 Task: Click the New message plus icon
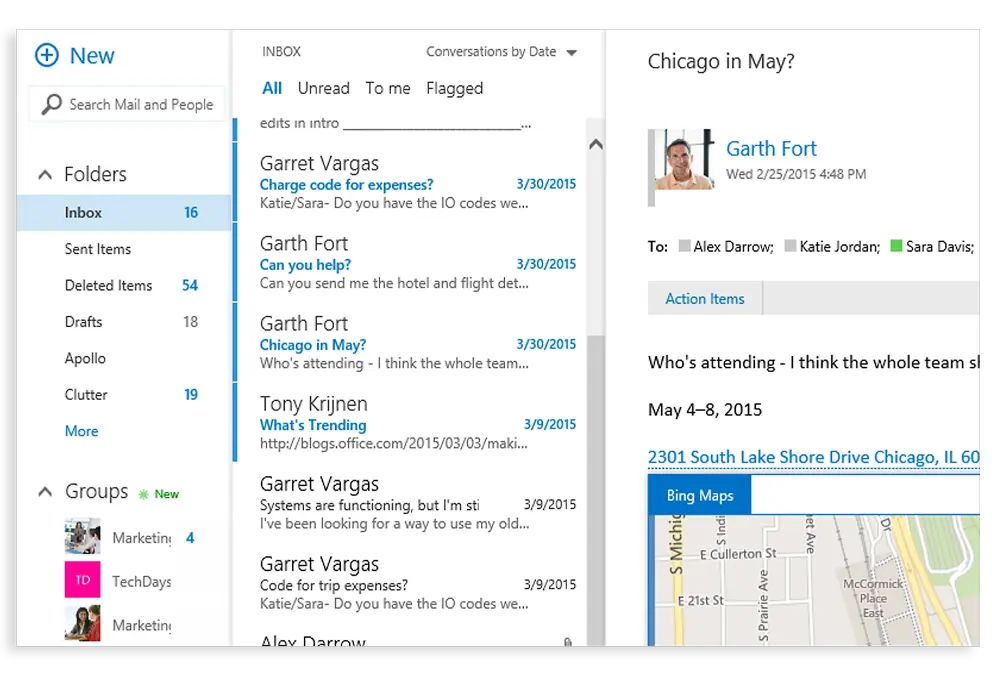[x=47, y=56]
